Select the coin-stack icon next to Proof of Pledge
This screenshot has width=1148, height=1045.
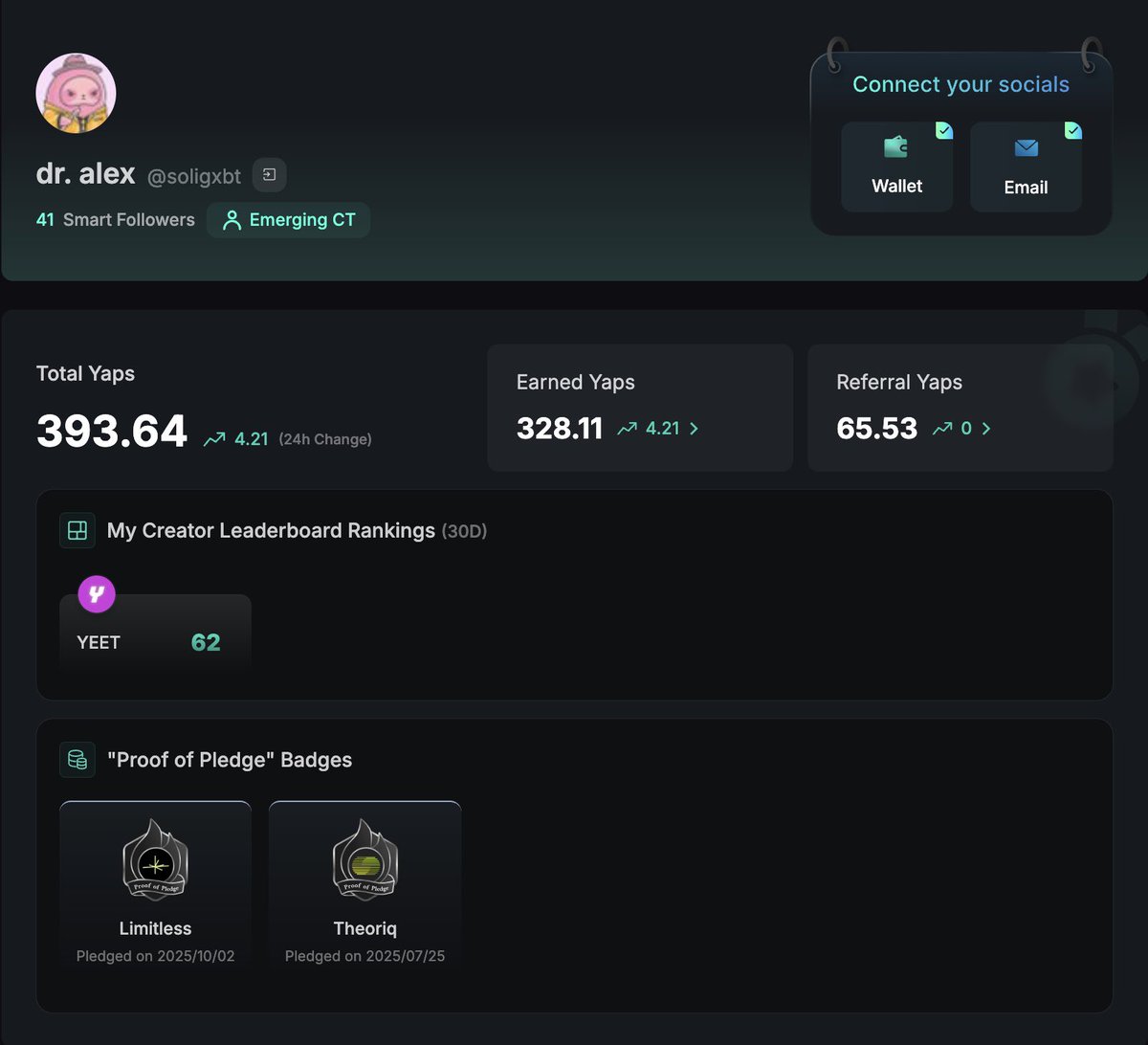[x=77, y=759]
